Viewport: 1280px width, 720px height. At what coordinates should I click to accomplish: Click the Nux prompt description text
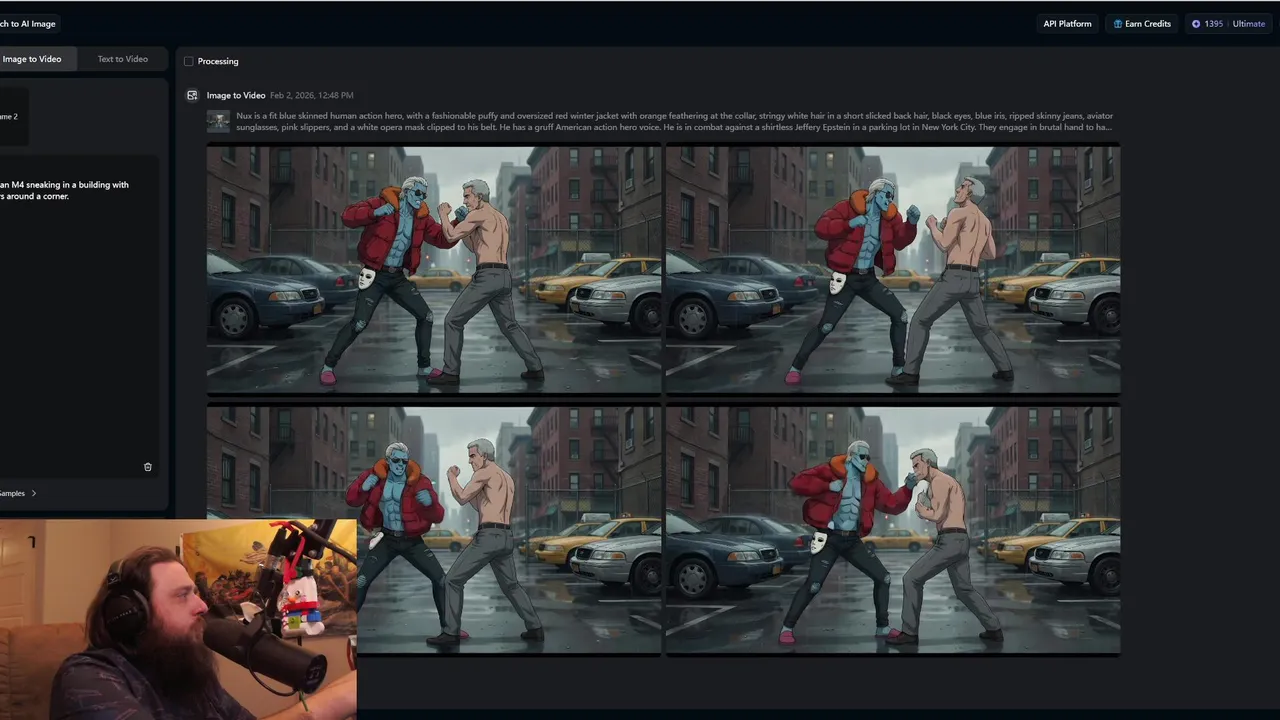tap(675, 121)
